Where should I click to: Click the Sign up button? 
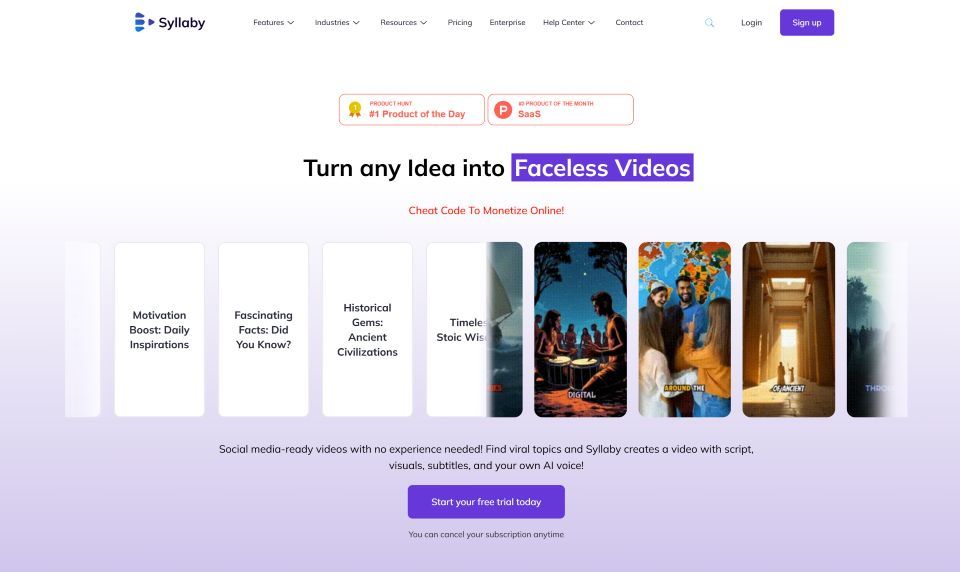pyautogui.click(x=807, y=23)
